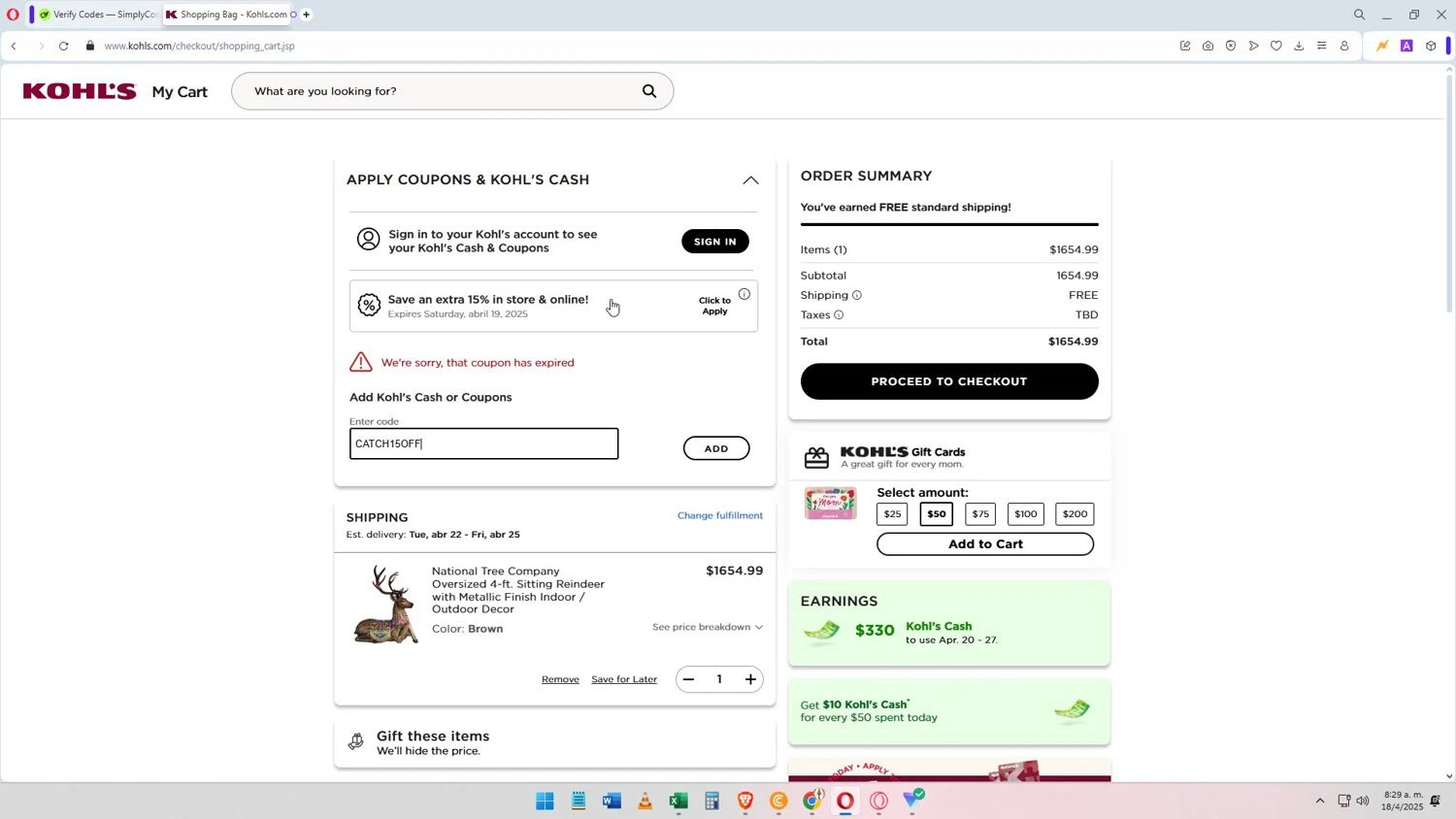The height and width of the screenshot is (819, 1456).
Task: Proceed to Checkout
Action: 949,381
